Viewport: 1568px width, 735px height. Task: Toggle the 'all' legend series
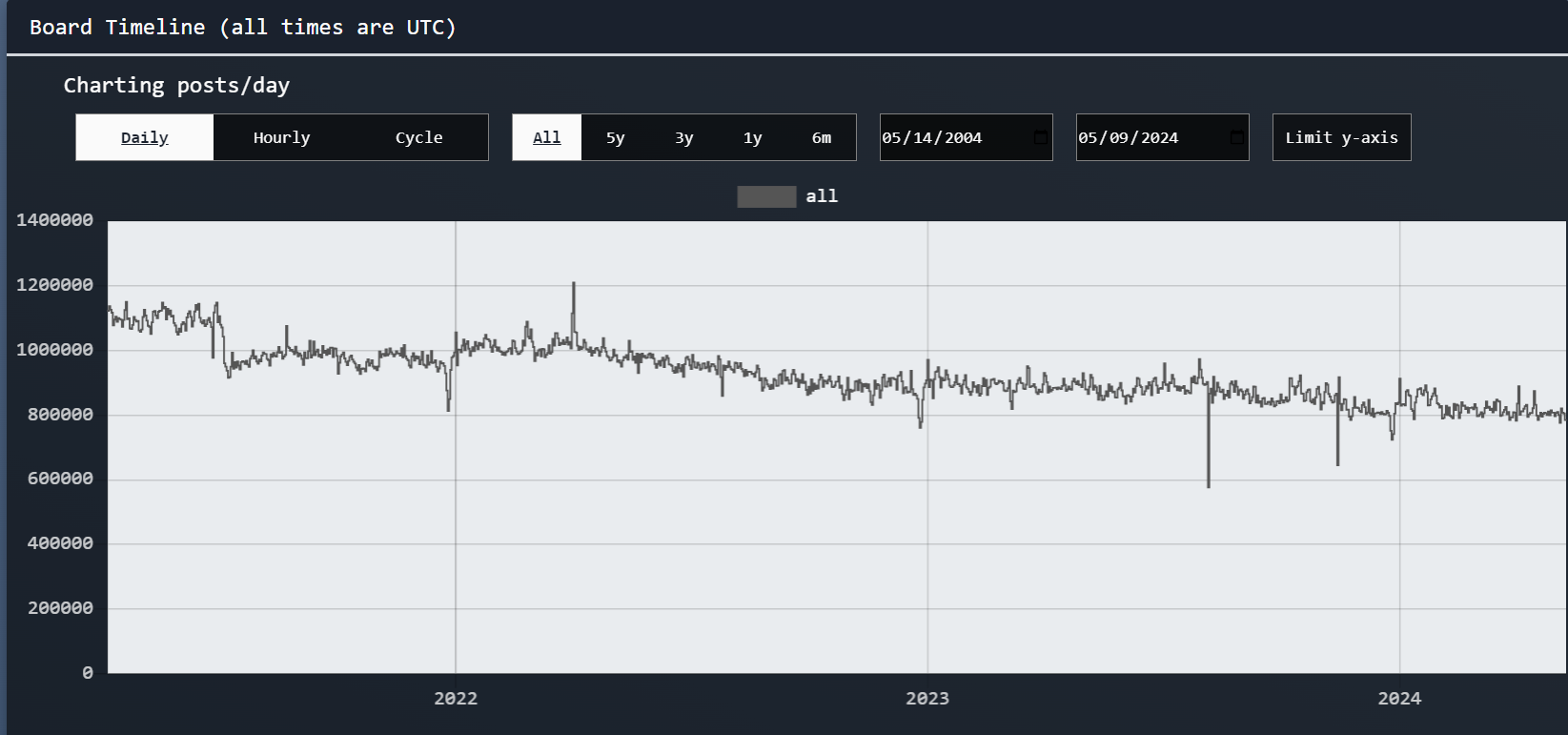[787, 196]
